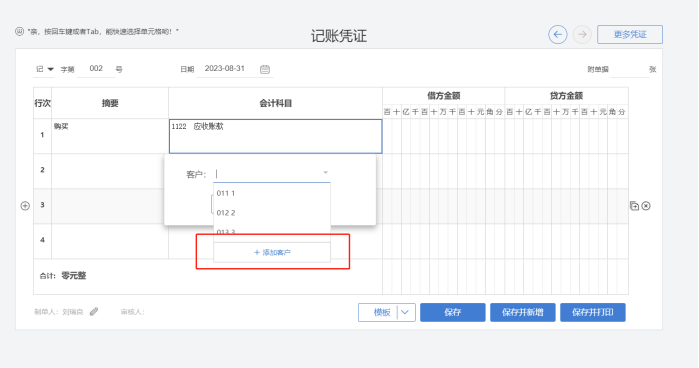Click the 摘要 column header

click(110, 103)
